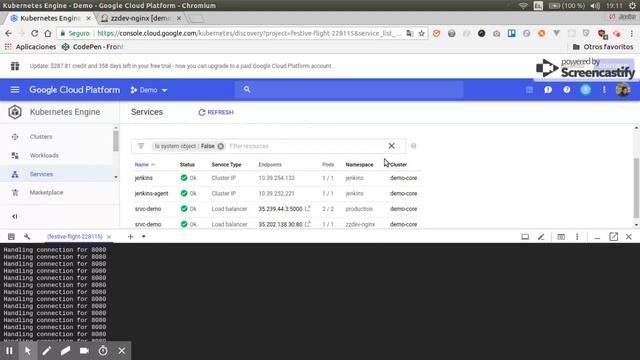This screenshot has width=640, height=360.
Task: Open the Clusters section
Action: [41, 137]
